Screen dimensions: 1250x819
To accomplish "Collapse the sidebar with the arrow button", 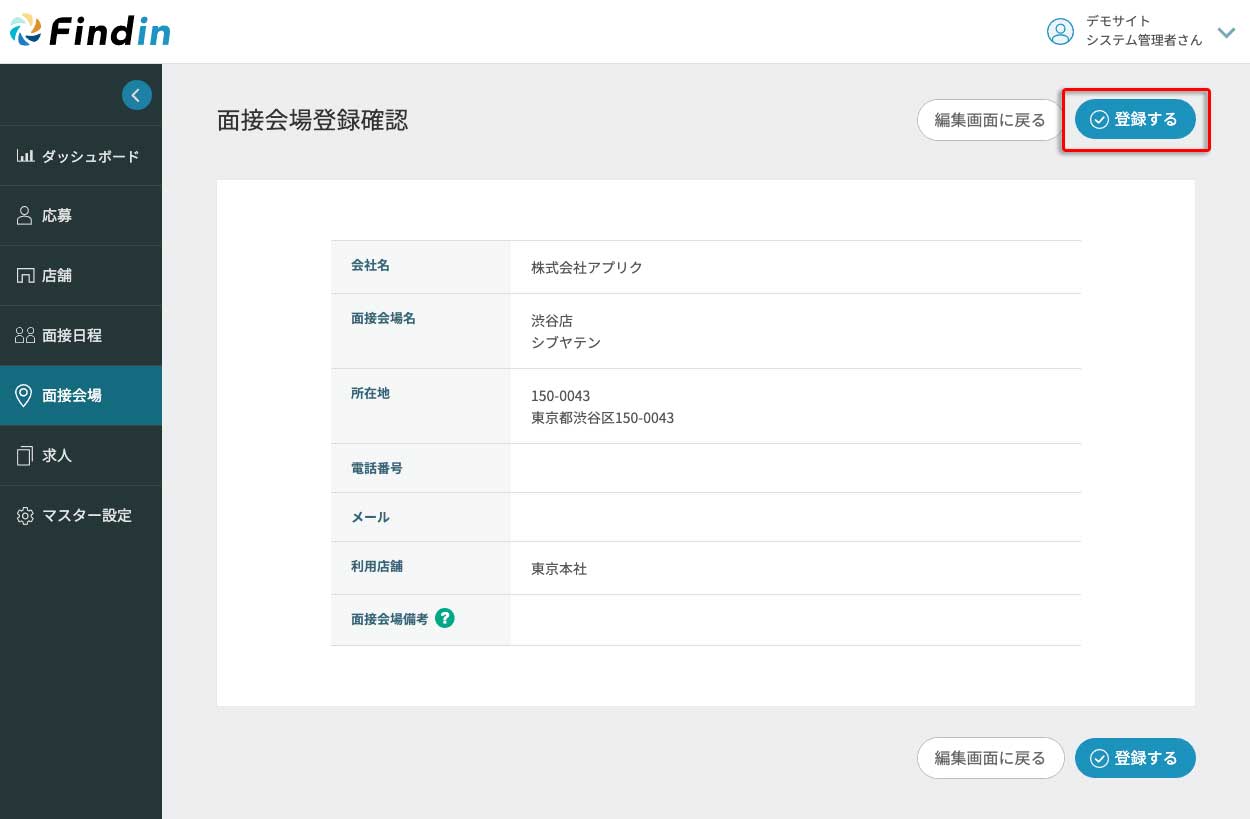I will click(137, 95).
